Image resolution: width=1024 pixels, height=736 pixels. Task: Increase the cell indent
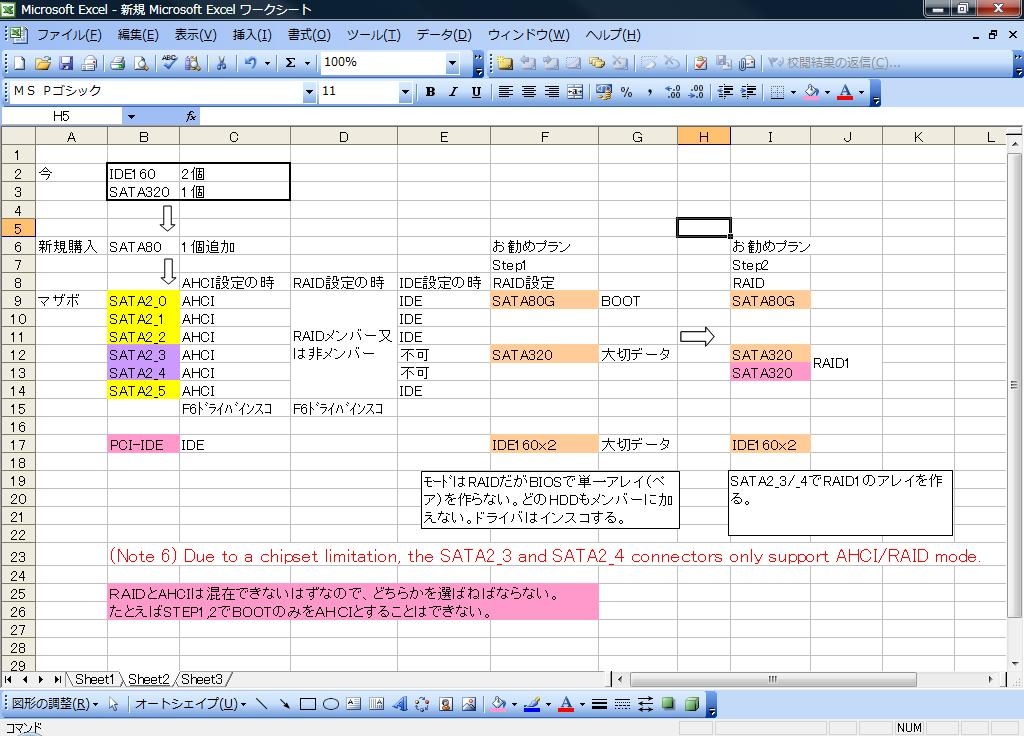[x=748, y=92]
